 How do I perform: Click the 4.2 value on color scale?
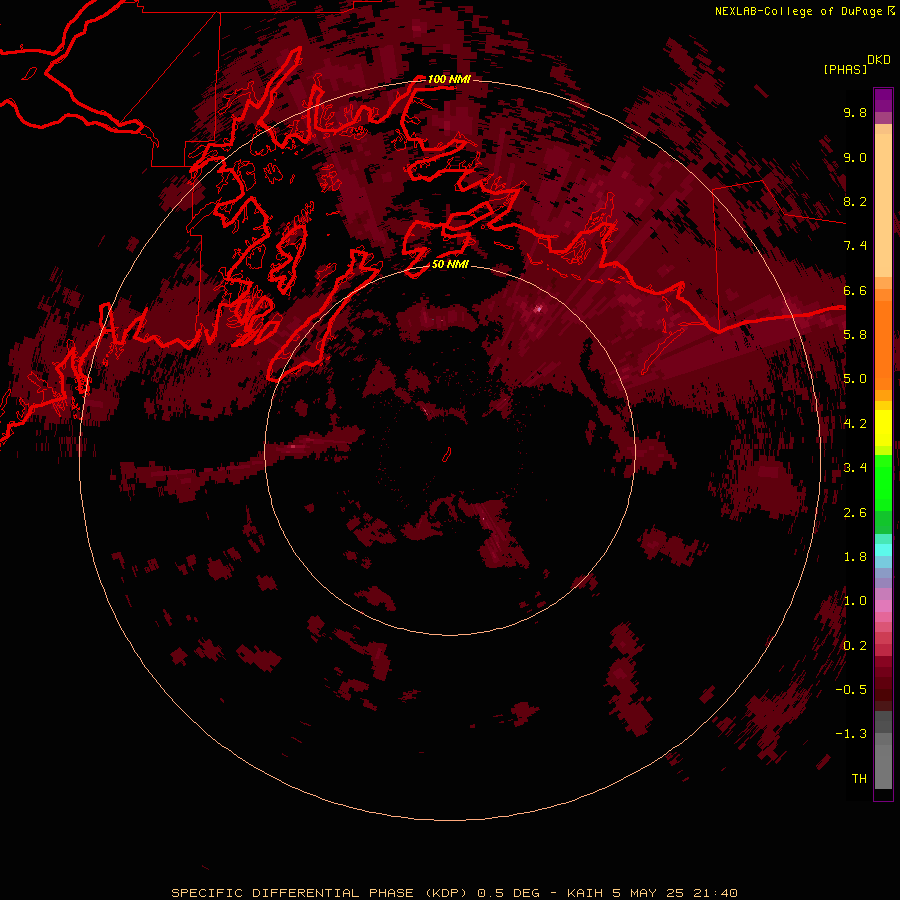(855, 424)
